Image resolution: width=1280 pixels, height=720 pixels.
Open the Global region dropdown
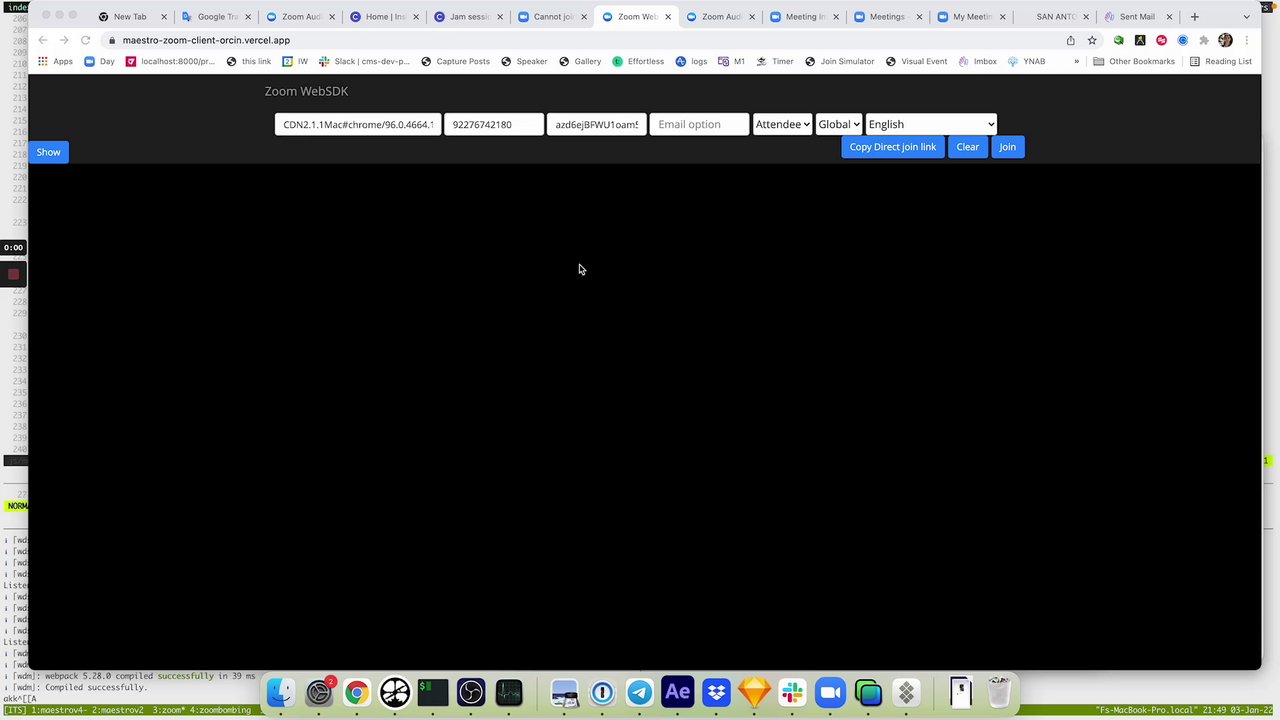(x=839, y=124)
